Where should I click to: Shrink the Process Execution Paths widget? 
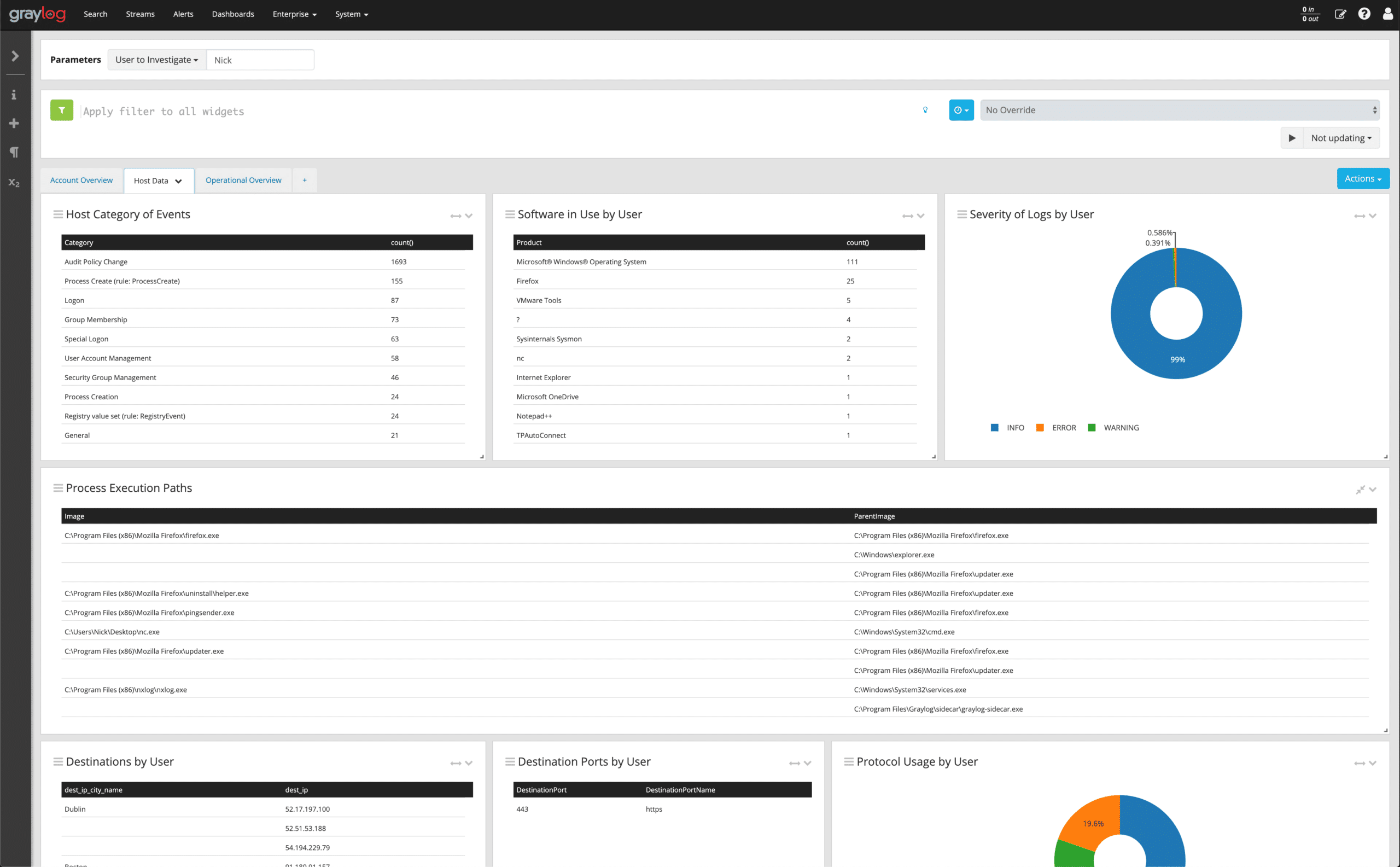click(1360, 490)
